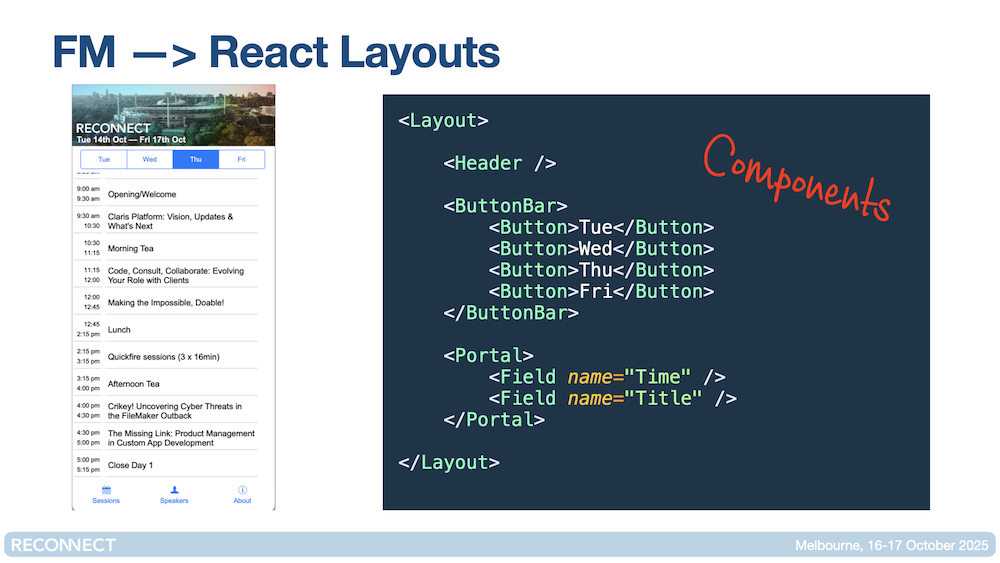Image resolution: width=1000 pixels, height=563 pixels.
Task: Click Melbourne, 16-17 October 2025 footer text
Action: (892, 545)
